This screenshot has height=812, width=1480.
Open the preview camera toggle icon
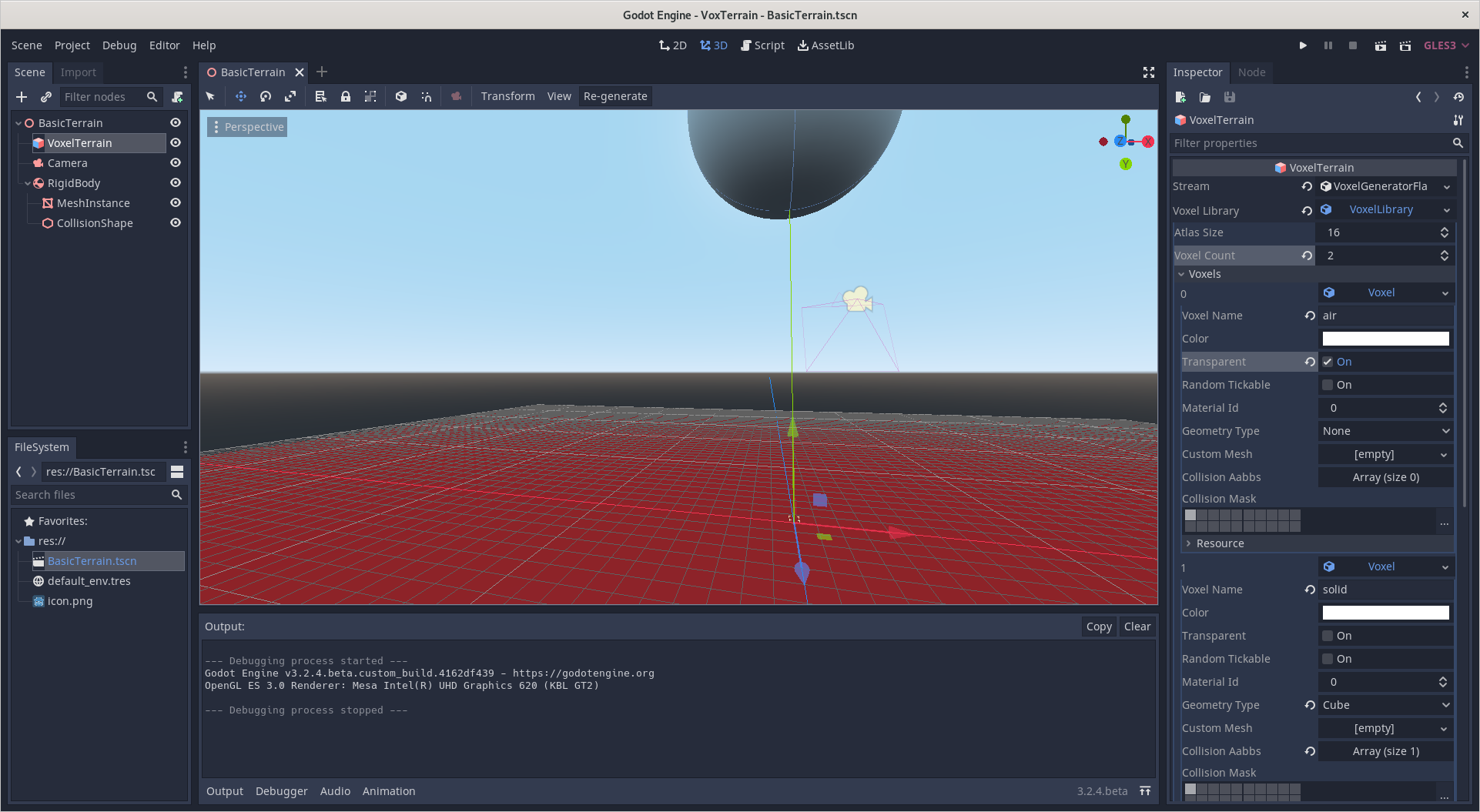pos(456,96)
